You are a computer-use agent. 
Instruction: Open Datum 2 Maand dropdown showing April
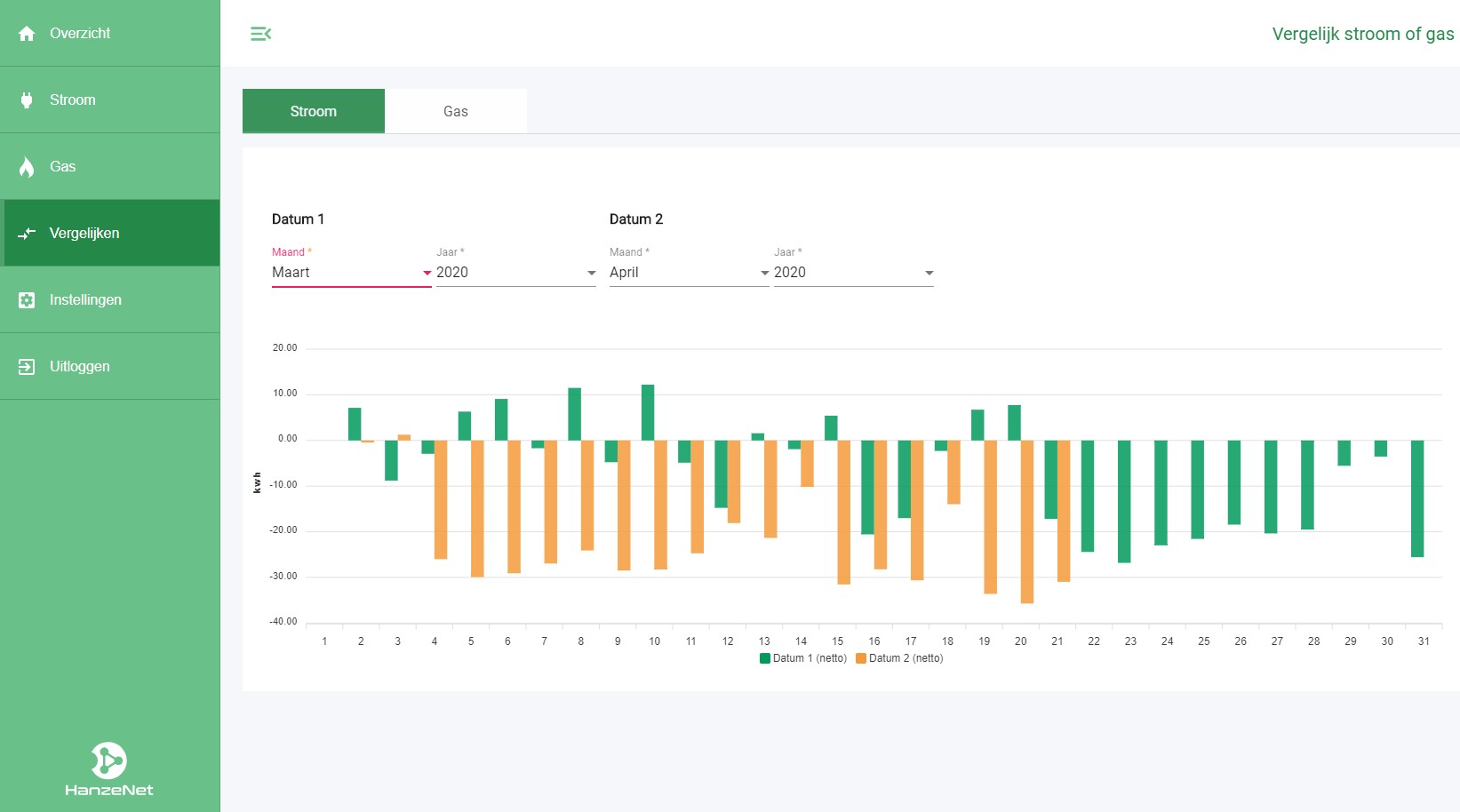pyautogui.click(x=690, y=273)
